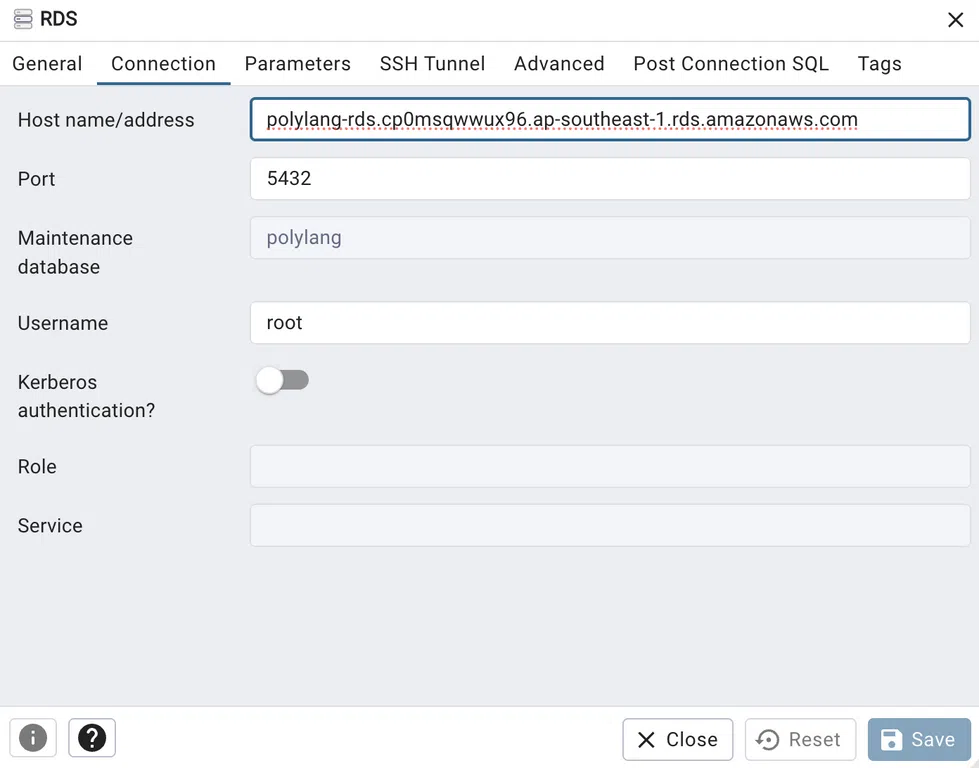Click the Reset button
Image resolution: width=979 pixels, height=768 pixels.
point(800,739)
